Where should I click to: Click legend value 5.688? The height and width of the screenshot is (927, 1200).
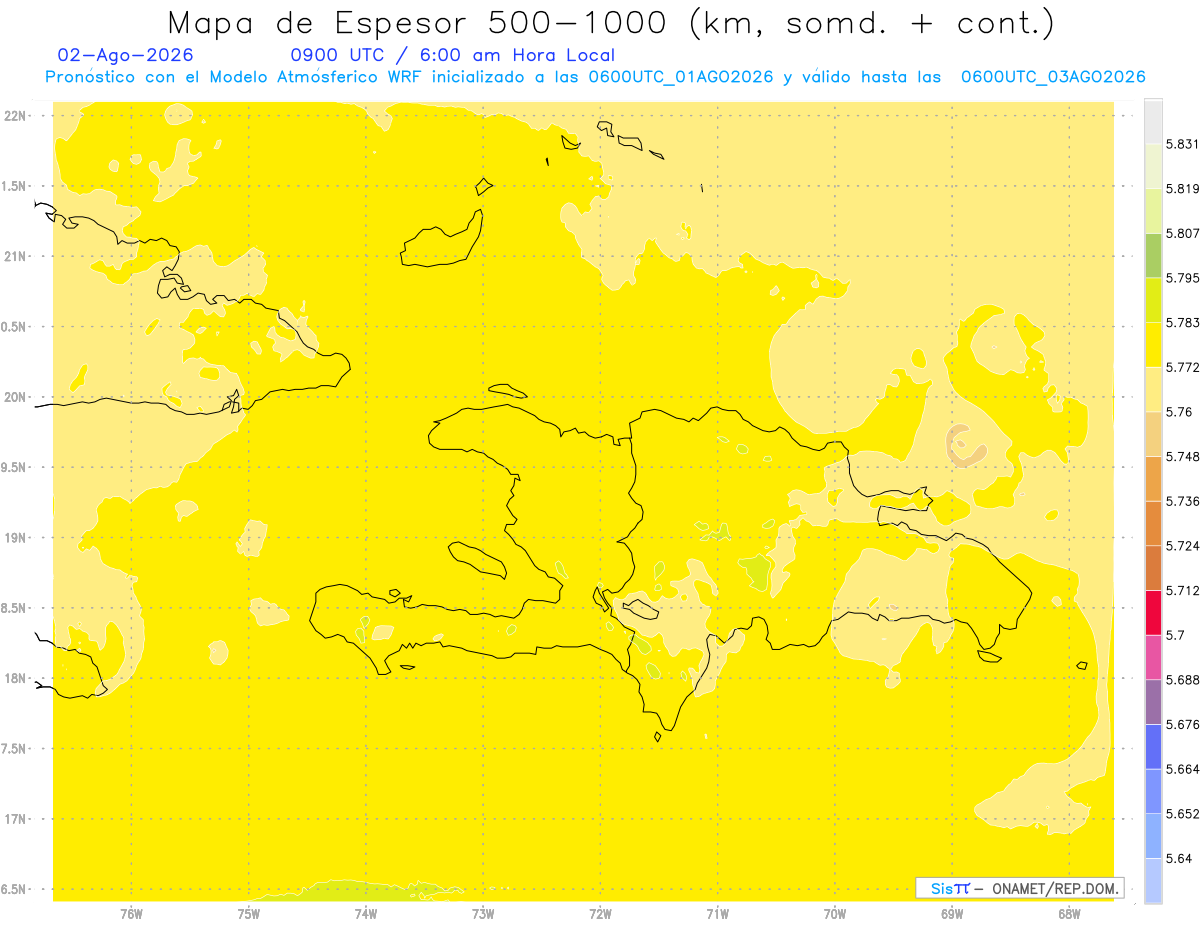pos(1182,680)
